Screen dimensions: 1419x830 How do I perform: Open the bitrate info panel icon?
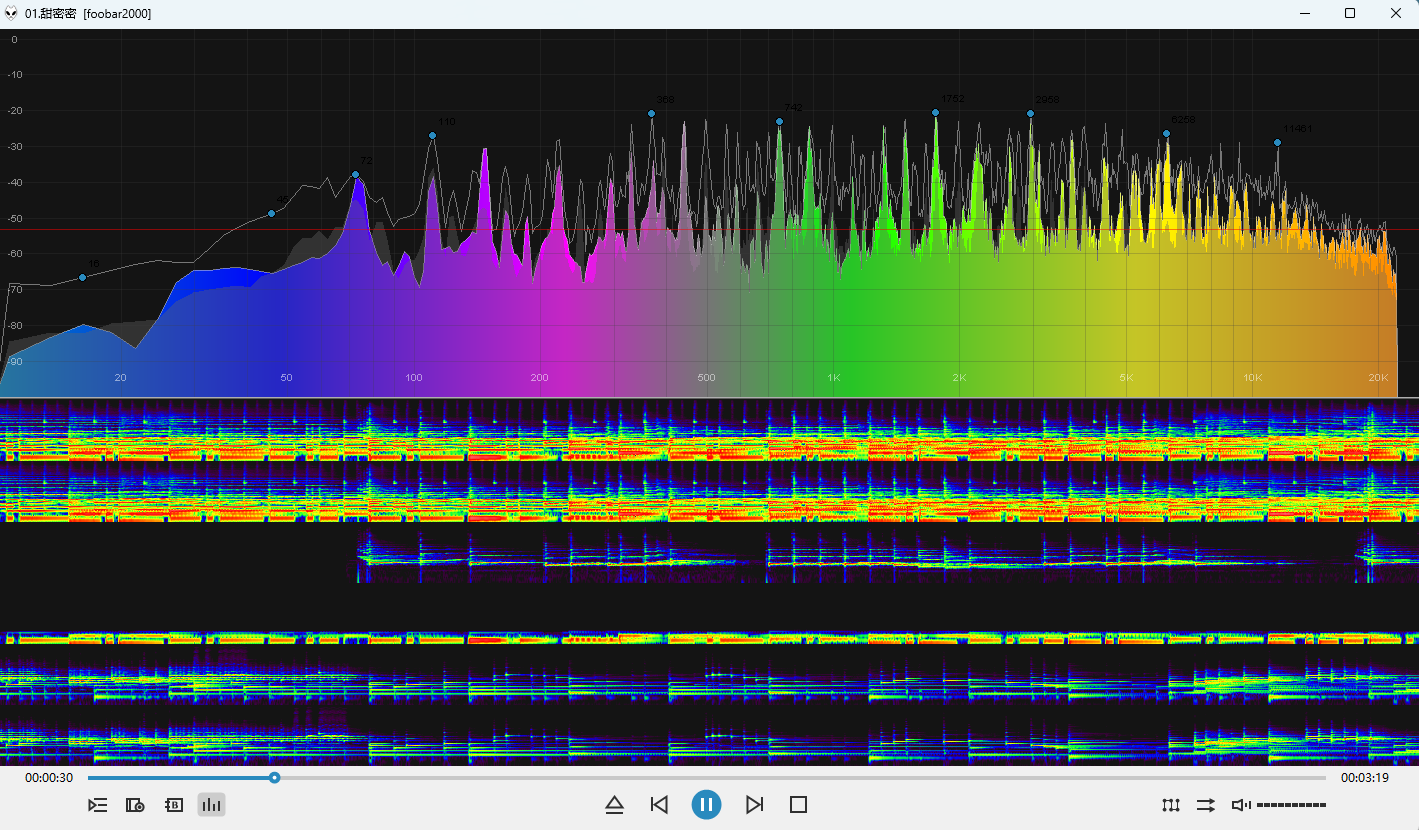173,805
